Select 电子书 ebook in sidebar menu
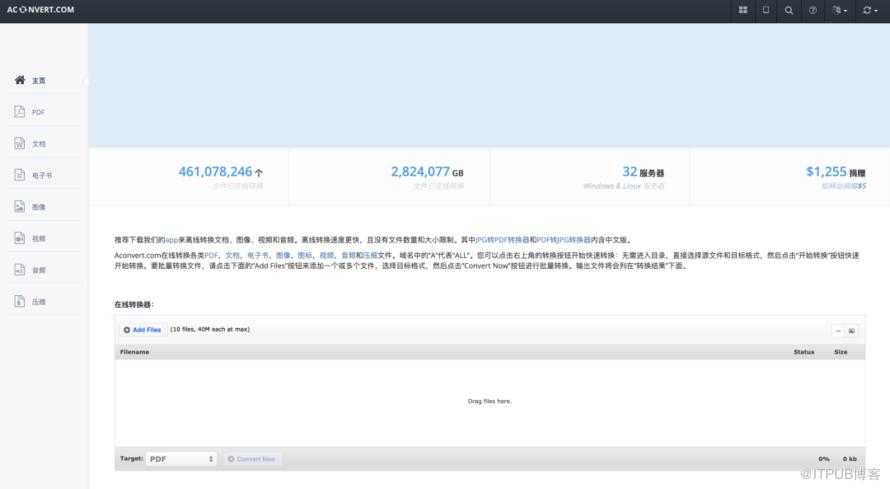Viewport: 890px width, 489px height. [40, 175]
